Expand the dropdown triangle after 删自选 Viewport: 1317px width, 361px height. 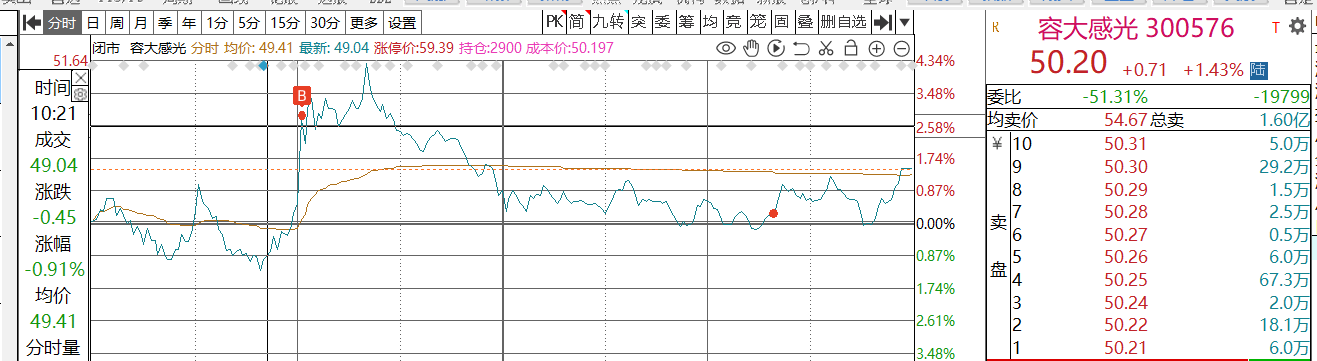(x=904, y=22)
